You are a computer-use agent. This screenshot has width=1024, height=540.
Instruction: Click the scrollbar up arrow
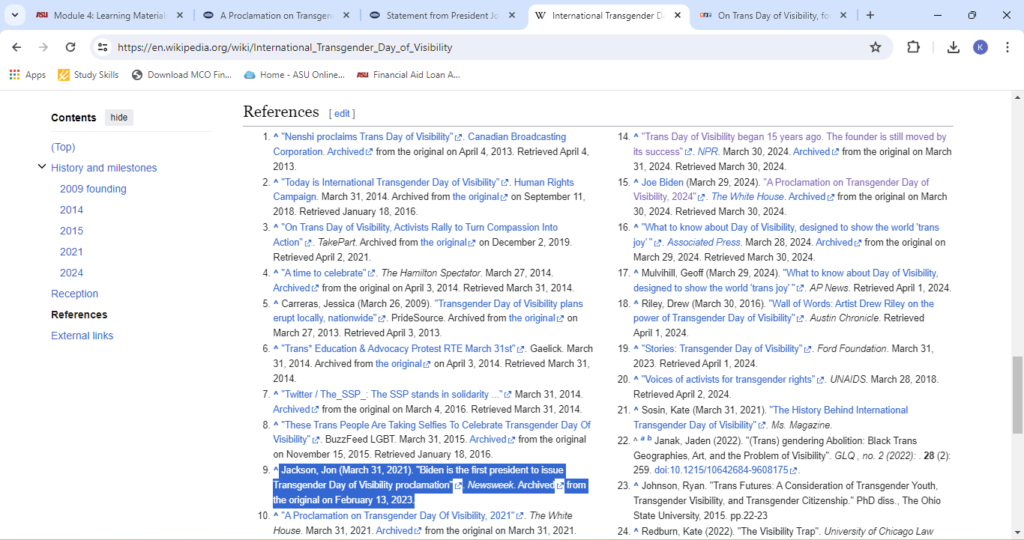click(1017, 98)
